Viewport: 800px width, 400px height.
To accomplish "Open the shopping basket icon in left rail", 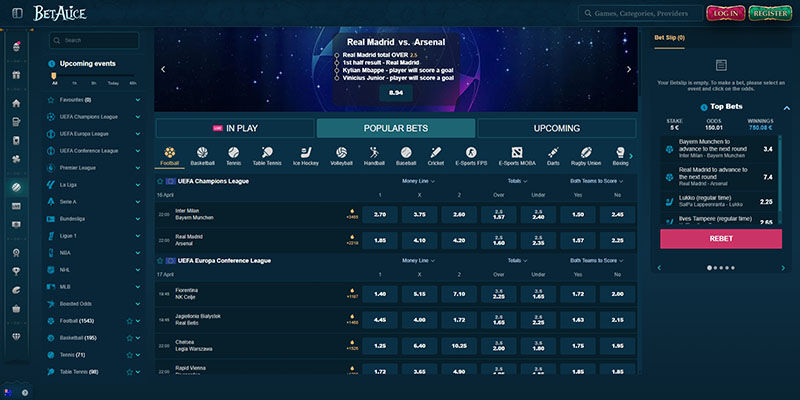I will coord(16,309).
